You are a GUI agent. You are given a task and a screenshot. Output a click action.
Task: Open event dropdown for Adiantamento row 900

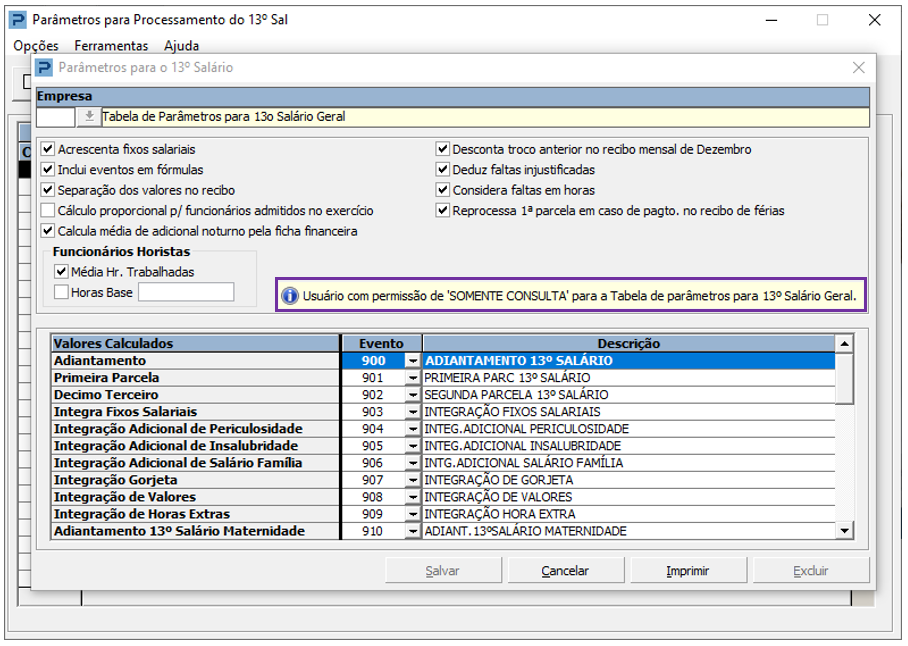tap(412, 361)
